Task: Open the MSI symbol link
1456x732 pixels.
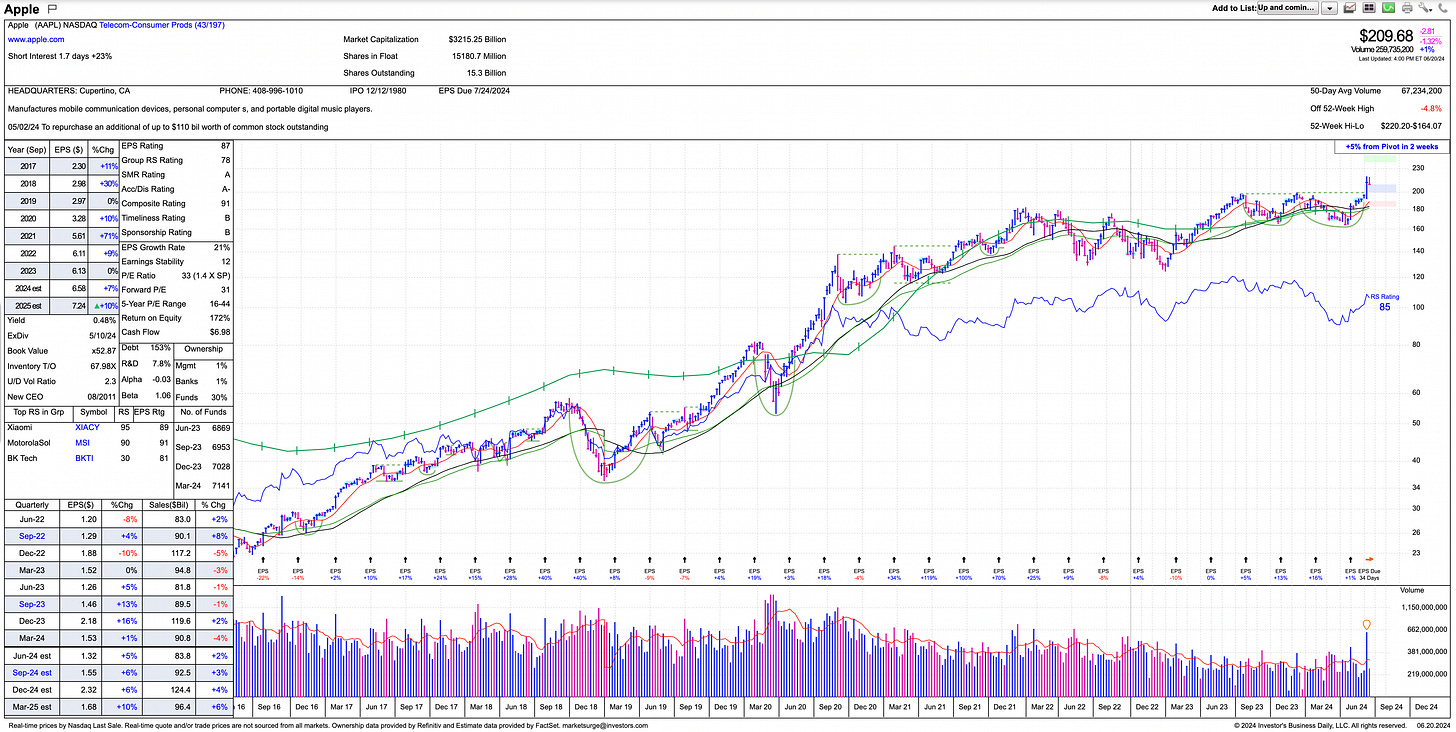Action: click(83, 442)
